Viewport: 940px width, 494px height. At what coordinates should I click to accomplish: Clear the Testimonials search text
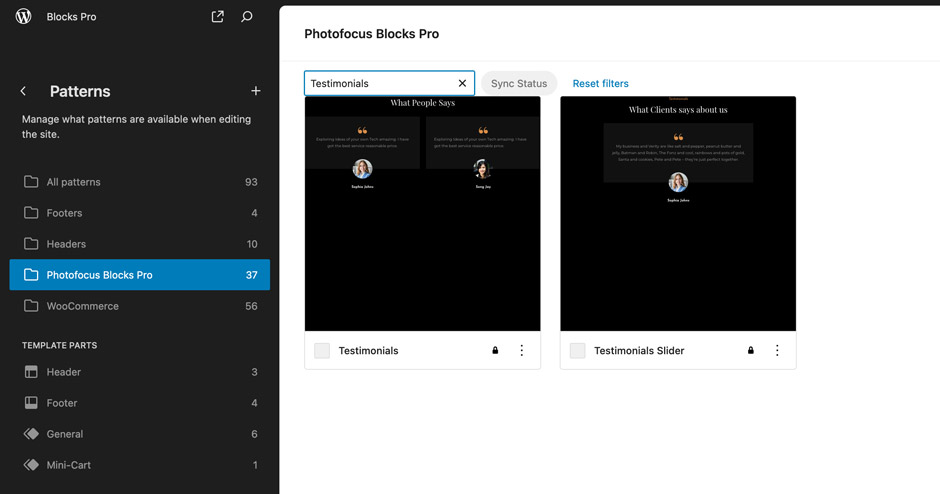462,84
